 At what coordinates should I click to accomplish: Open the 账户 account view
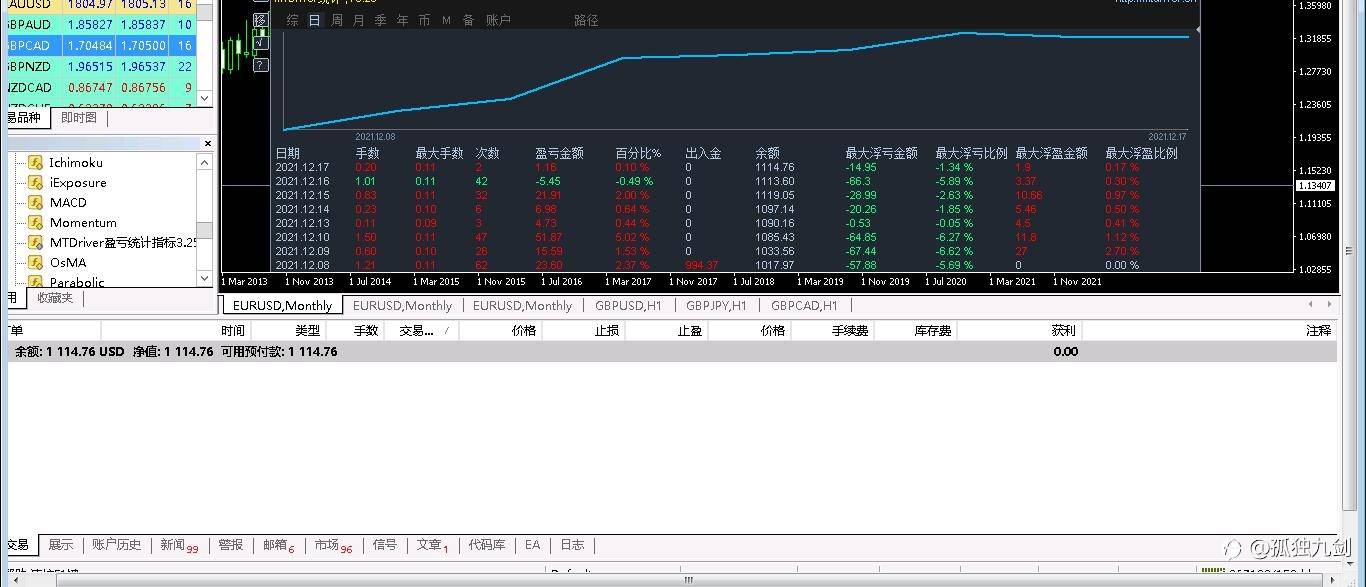[x=498, y=20]
